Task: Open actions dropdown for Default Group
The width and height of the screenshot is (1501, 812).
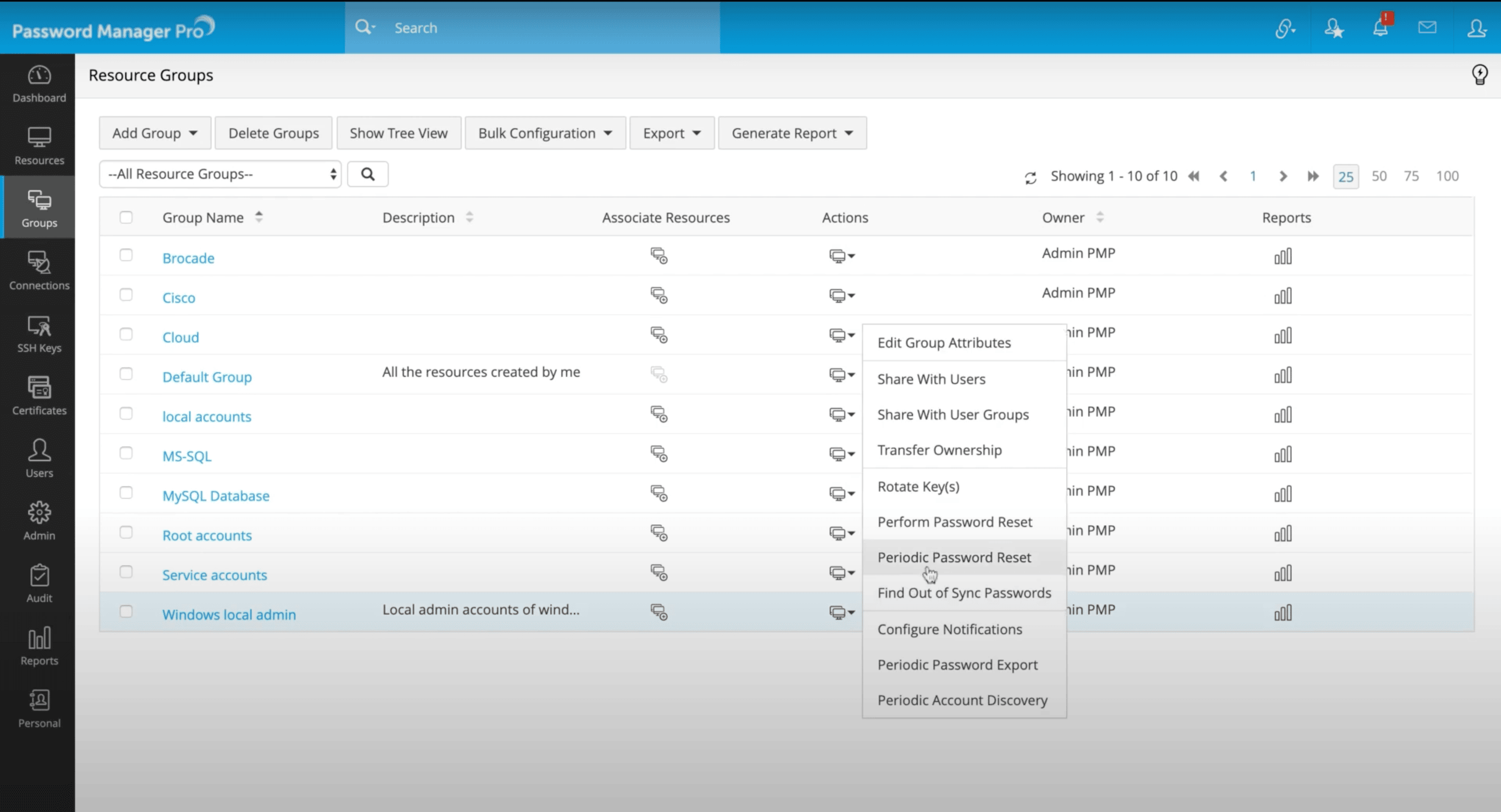Action: (x=842, y=375)
